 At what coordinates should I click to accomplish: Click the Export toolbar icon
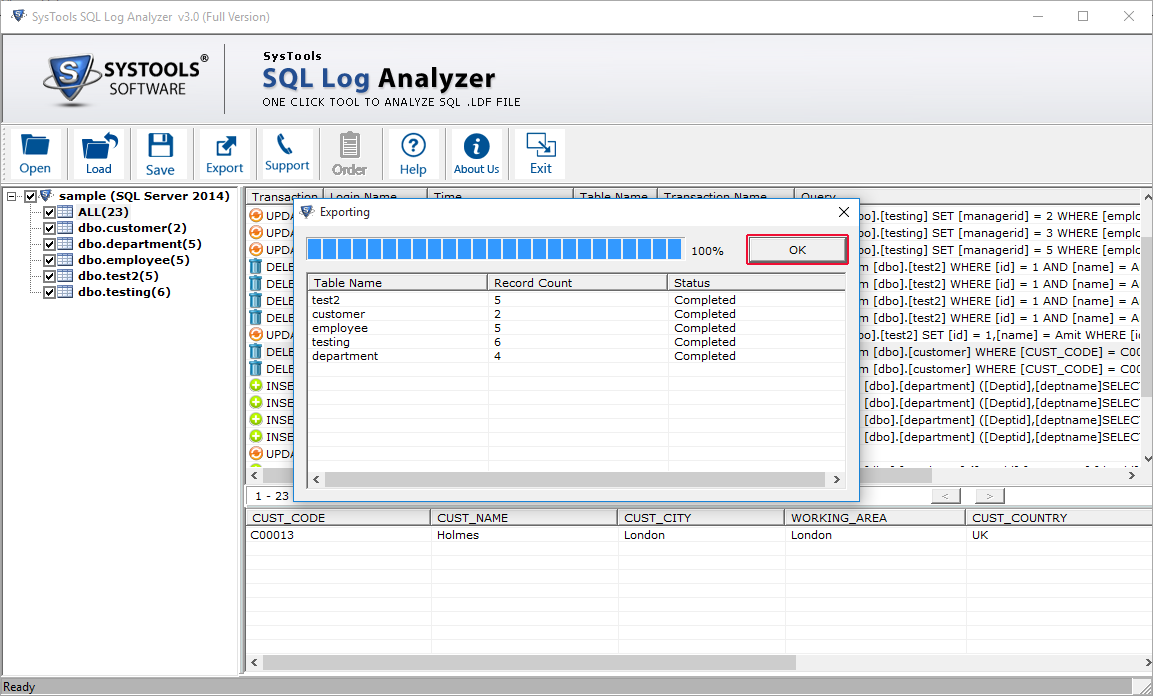224,154
